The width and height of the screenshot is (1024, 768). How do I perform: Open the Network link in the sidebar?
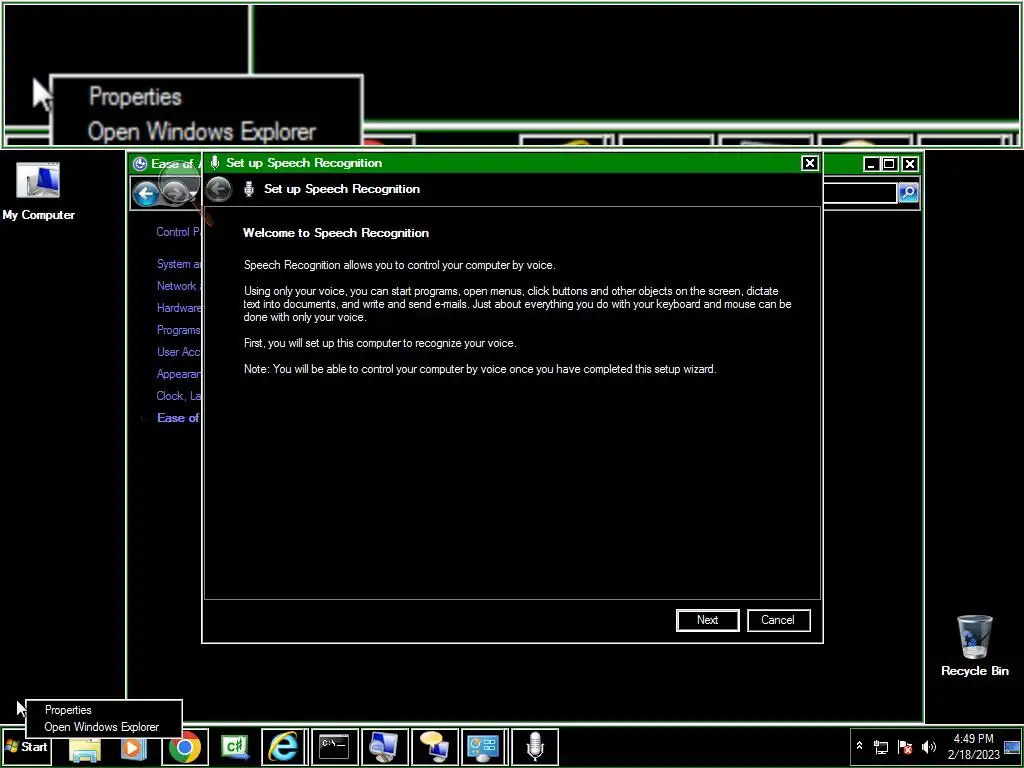pyautogui.click(x=179, y=286)
